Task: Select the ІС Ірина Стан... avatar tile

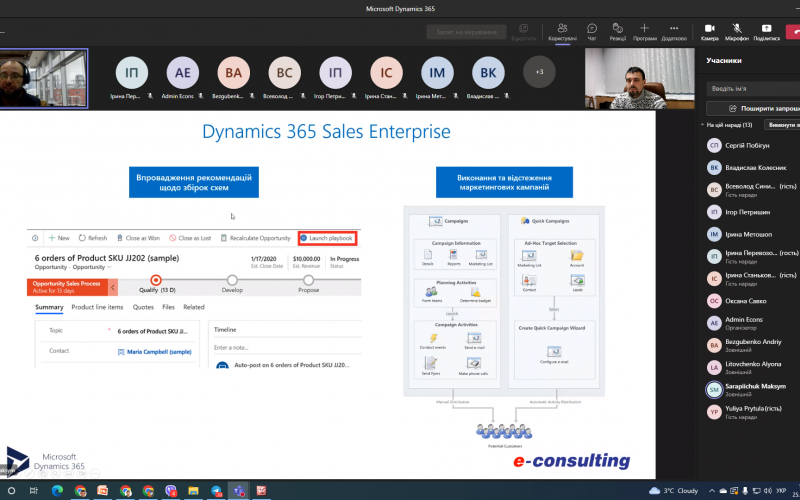Action: click(386, 72)
